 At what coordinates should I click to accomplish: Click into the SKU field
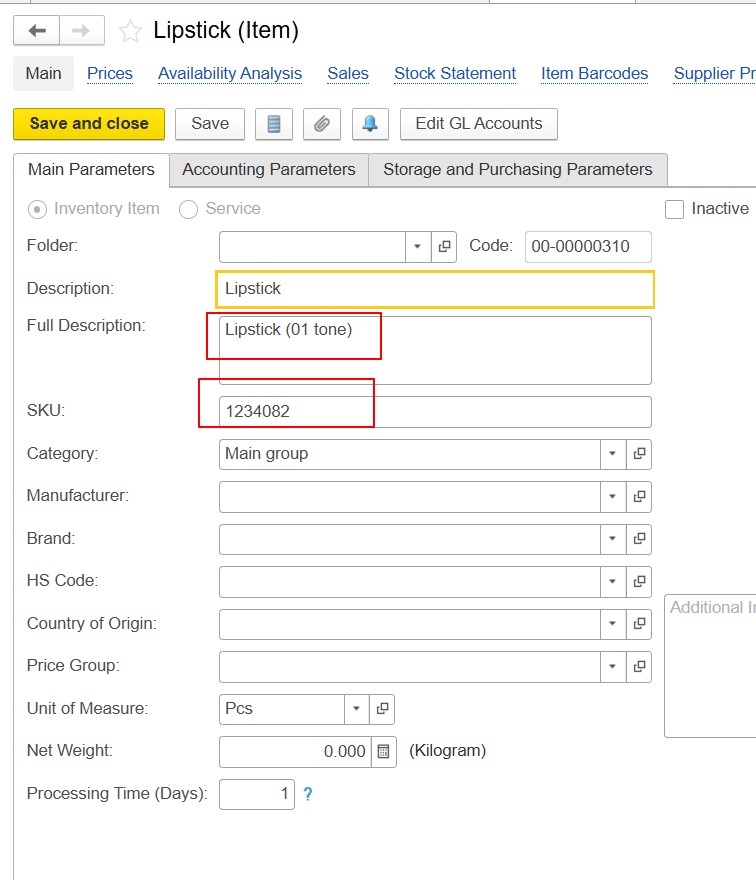(435, 411)
